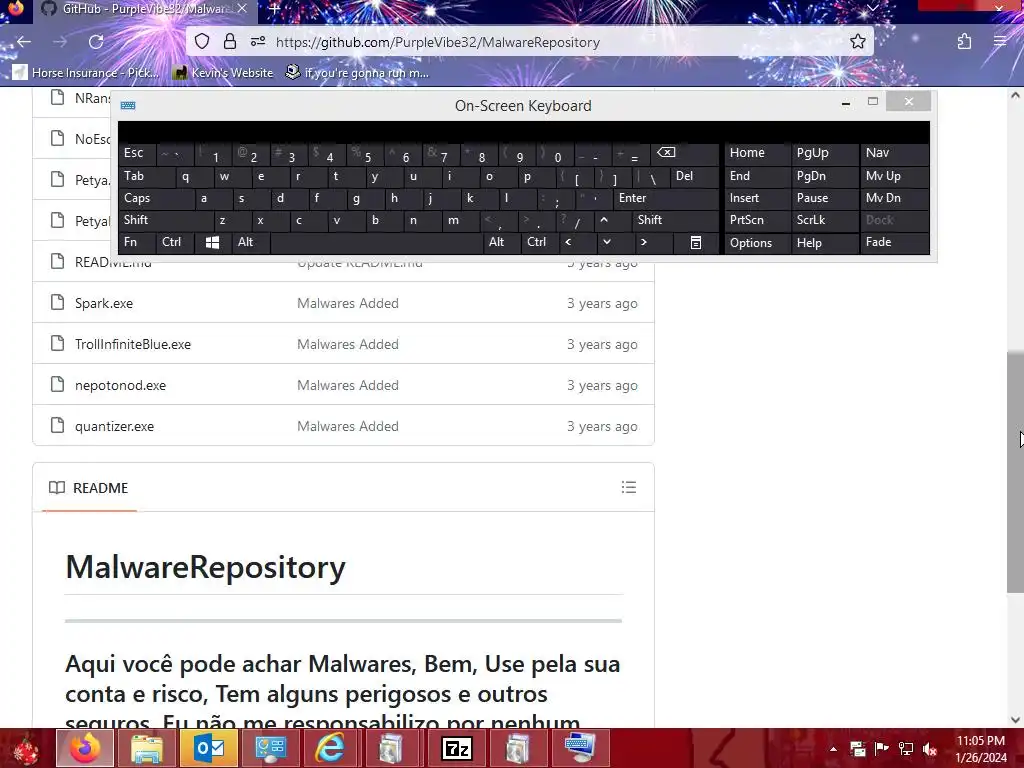The height and width of the screenshot is (768, 1024).
Task: Open the TrollInfiniteBlue.exe file
Action: pos(133,344)
